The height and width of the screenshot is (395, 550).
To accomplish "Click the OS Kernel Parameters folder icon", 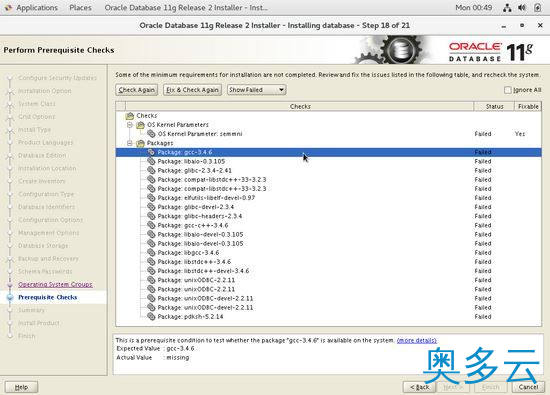I will click(140, 125).
